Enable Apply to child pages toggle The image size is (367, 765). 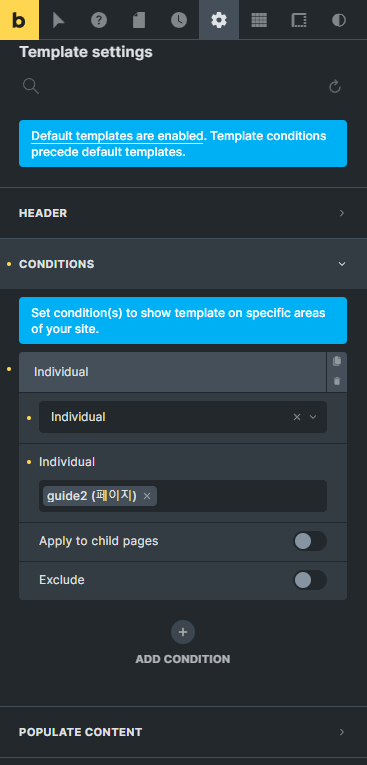pos(310,541)
